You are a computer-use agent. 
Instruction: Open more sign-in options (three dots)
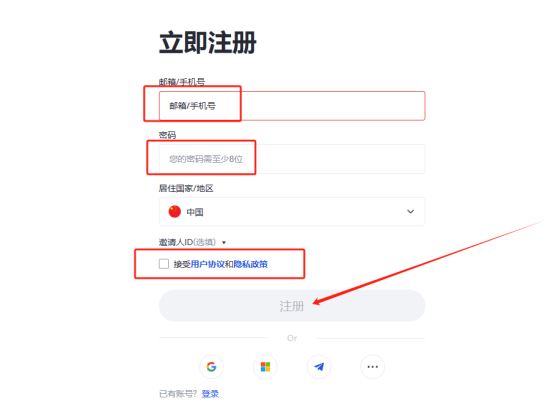click(x=372, y=367)
